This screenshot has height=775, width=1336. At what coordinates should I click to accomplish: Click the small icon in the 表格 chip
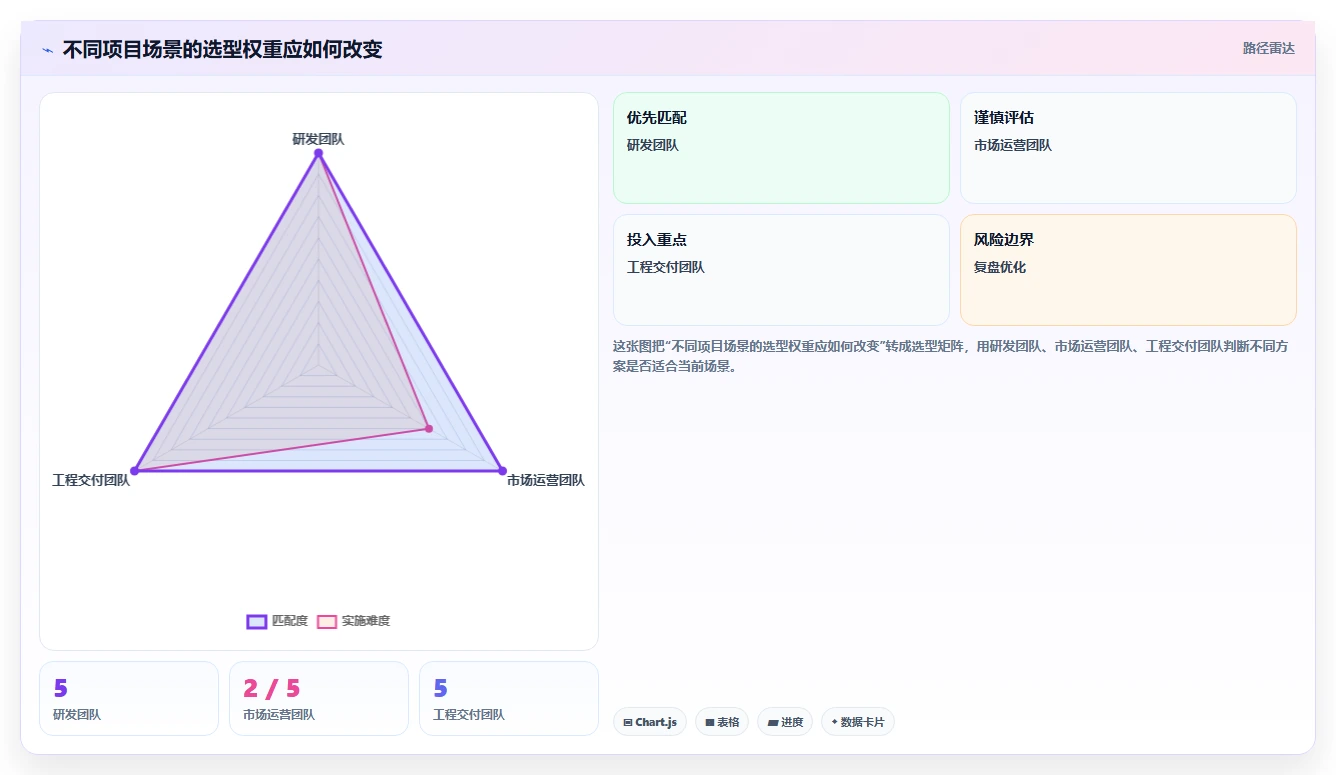[x=710, y=722]
